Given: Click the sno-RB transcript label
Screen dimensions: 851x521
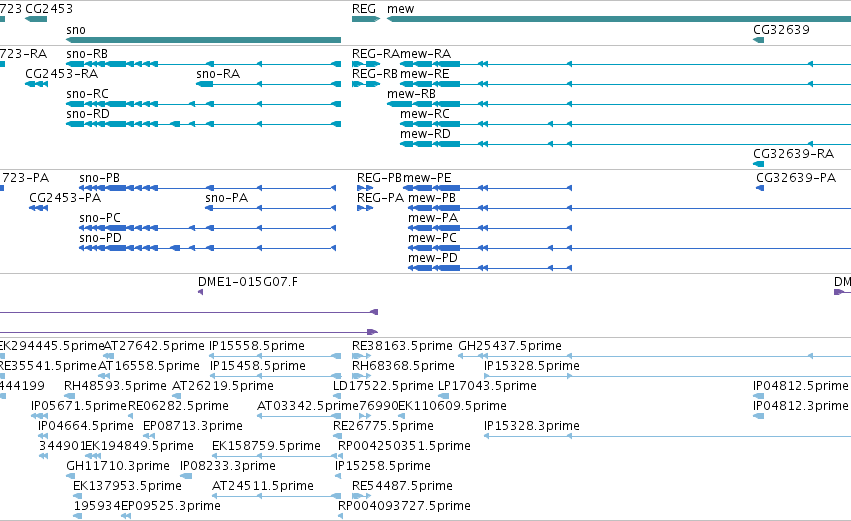Looking at the screenshot, I should point(87,54).
